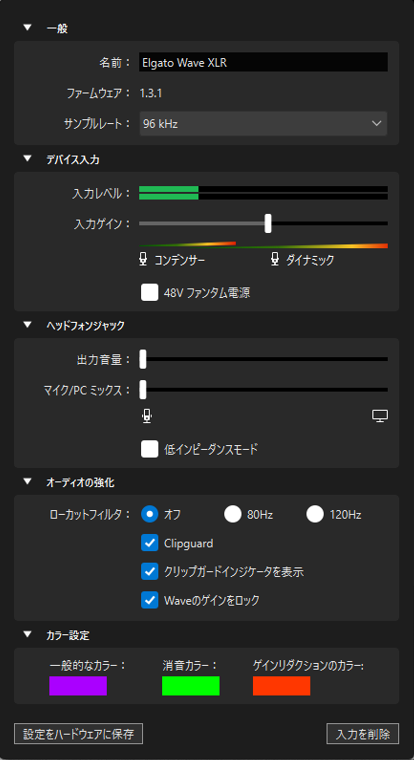The image size is (414, 760).
Task: Select the 80Hz low-cut filter option
Action: click(x=233, y=514)
